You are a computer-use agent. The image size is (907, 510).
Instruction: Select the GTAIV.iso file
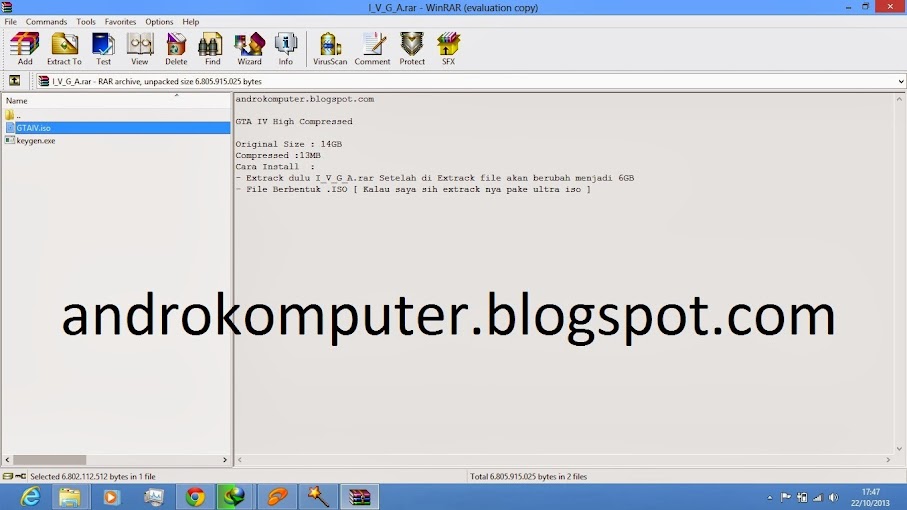coord(117,128)
